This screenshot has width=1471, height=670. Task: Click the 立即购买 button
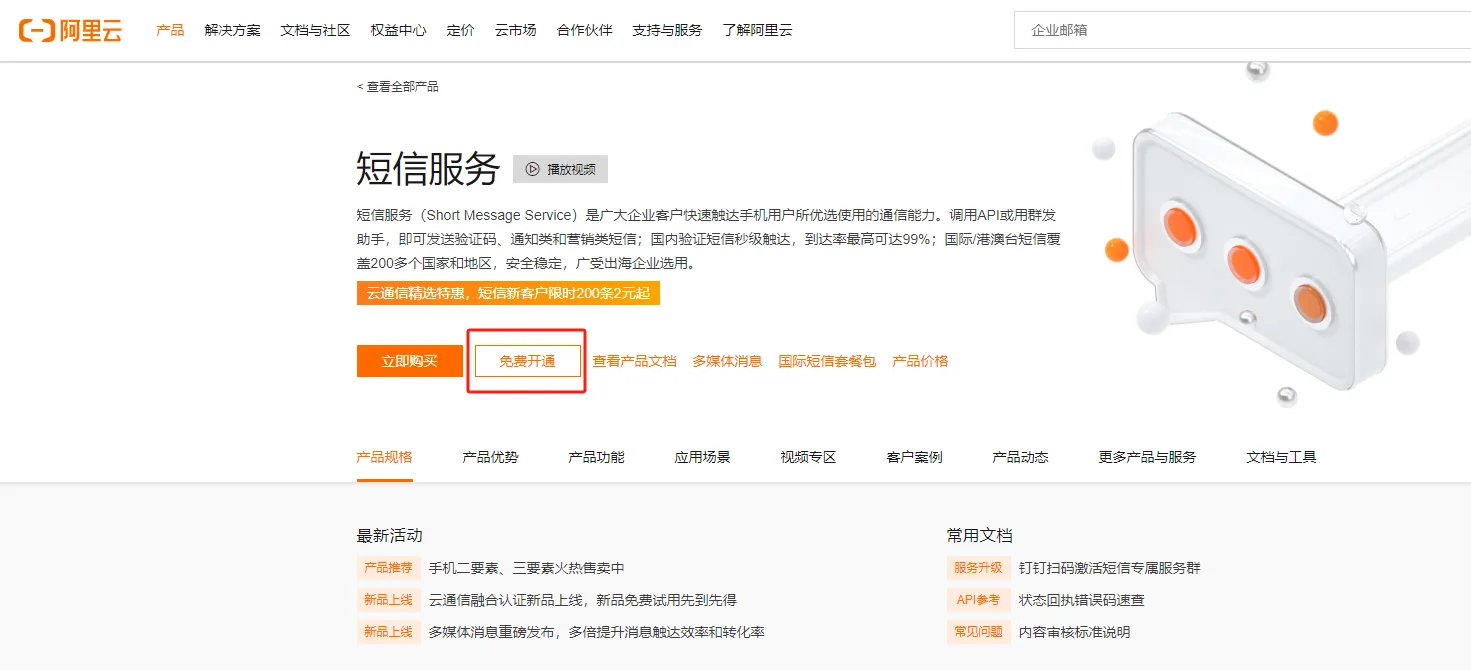click(x=409, y=361)
